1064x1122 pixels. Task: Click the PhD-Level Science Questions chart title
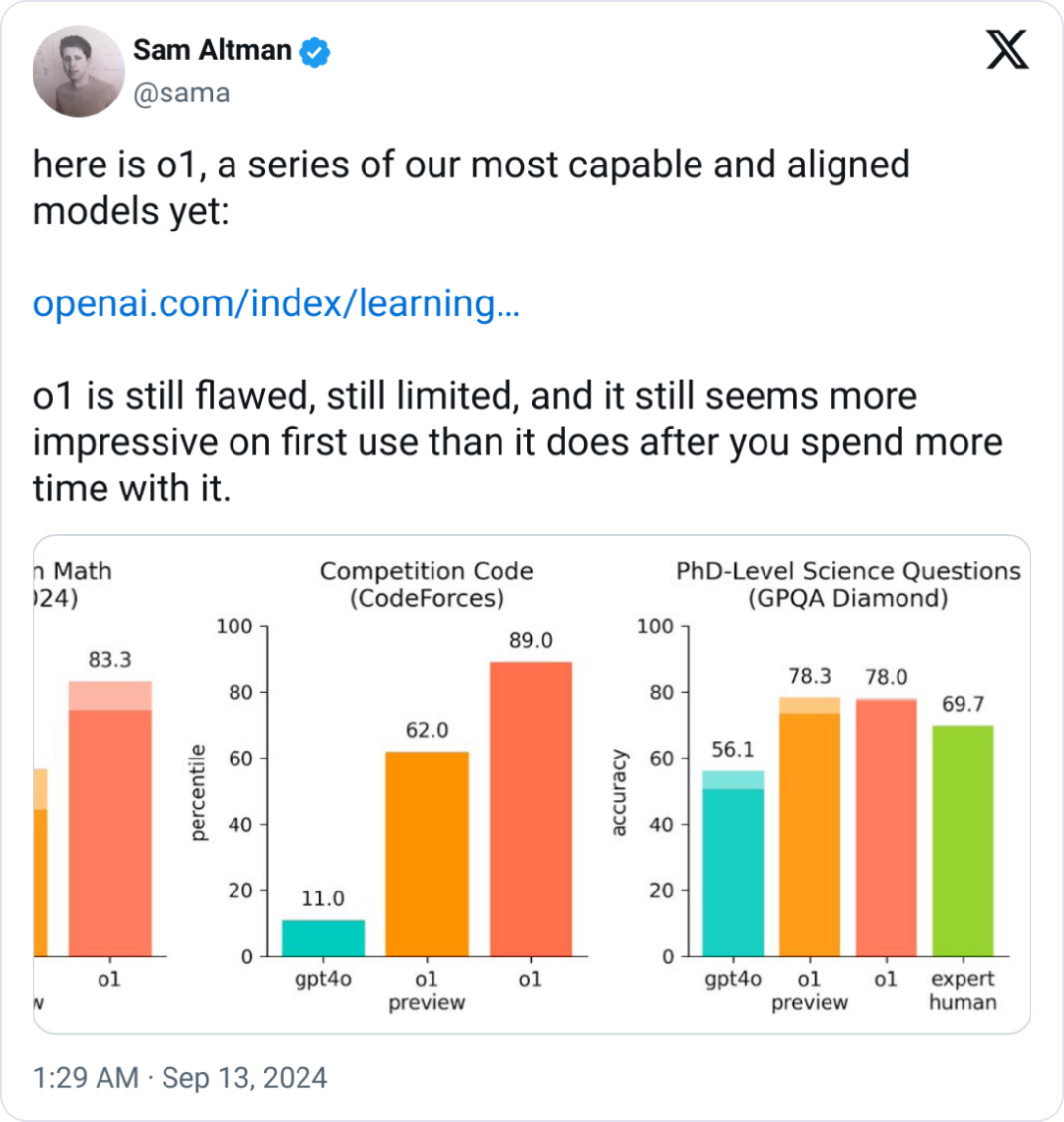tap(847, 584)
